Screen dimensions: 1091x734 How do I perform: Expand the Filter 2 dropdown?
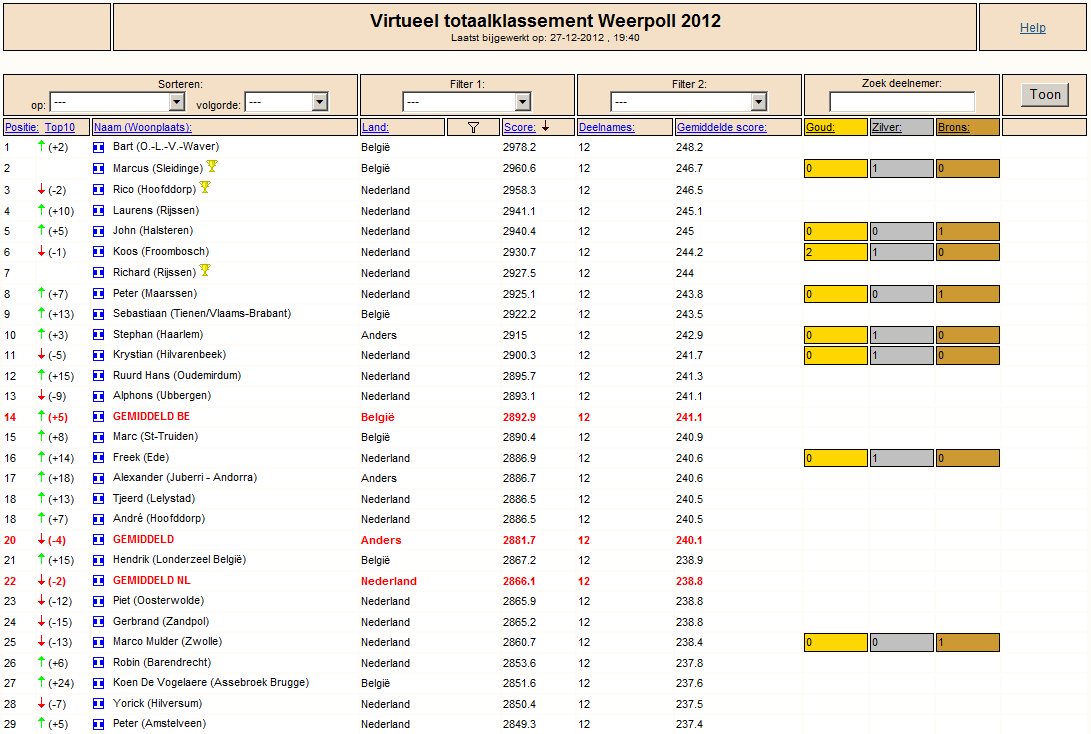click(689, 102)
